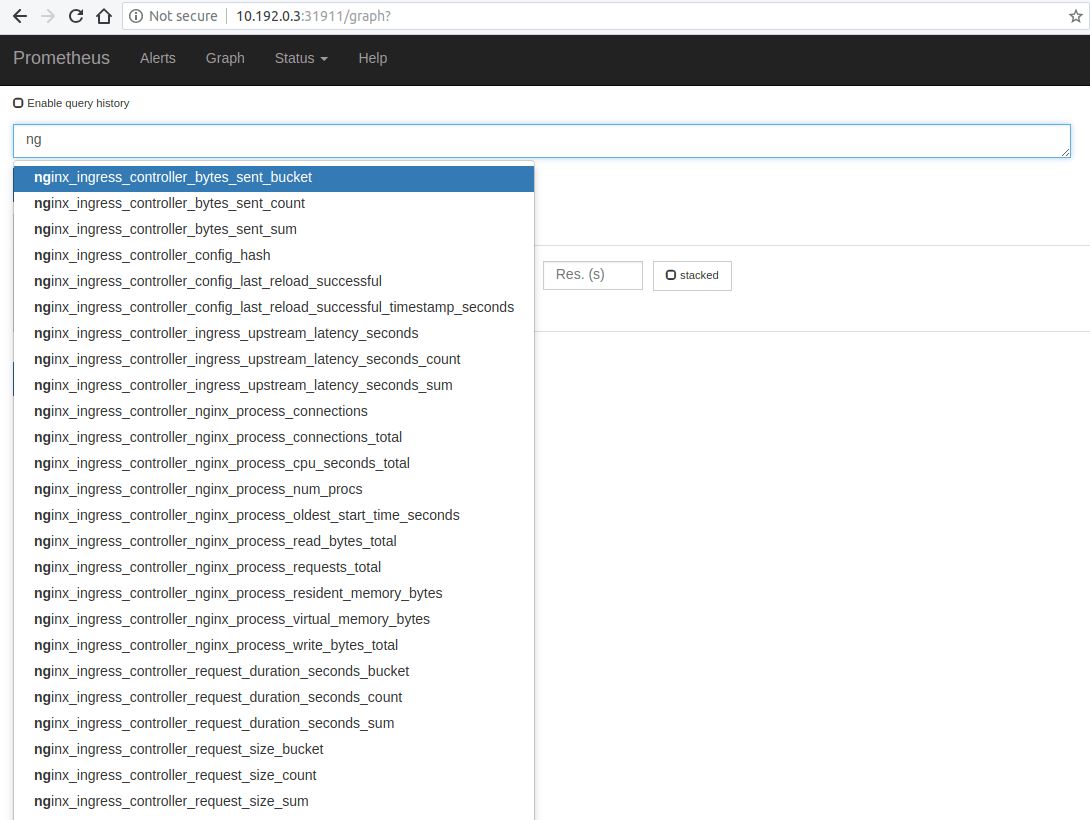Click the browser back navigation icon
The image size is (1090, 820).
20,16
